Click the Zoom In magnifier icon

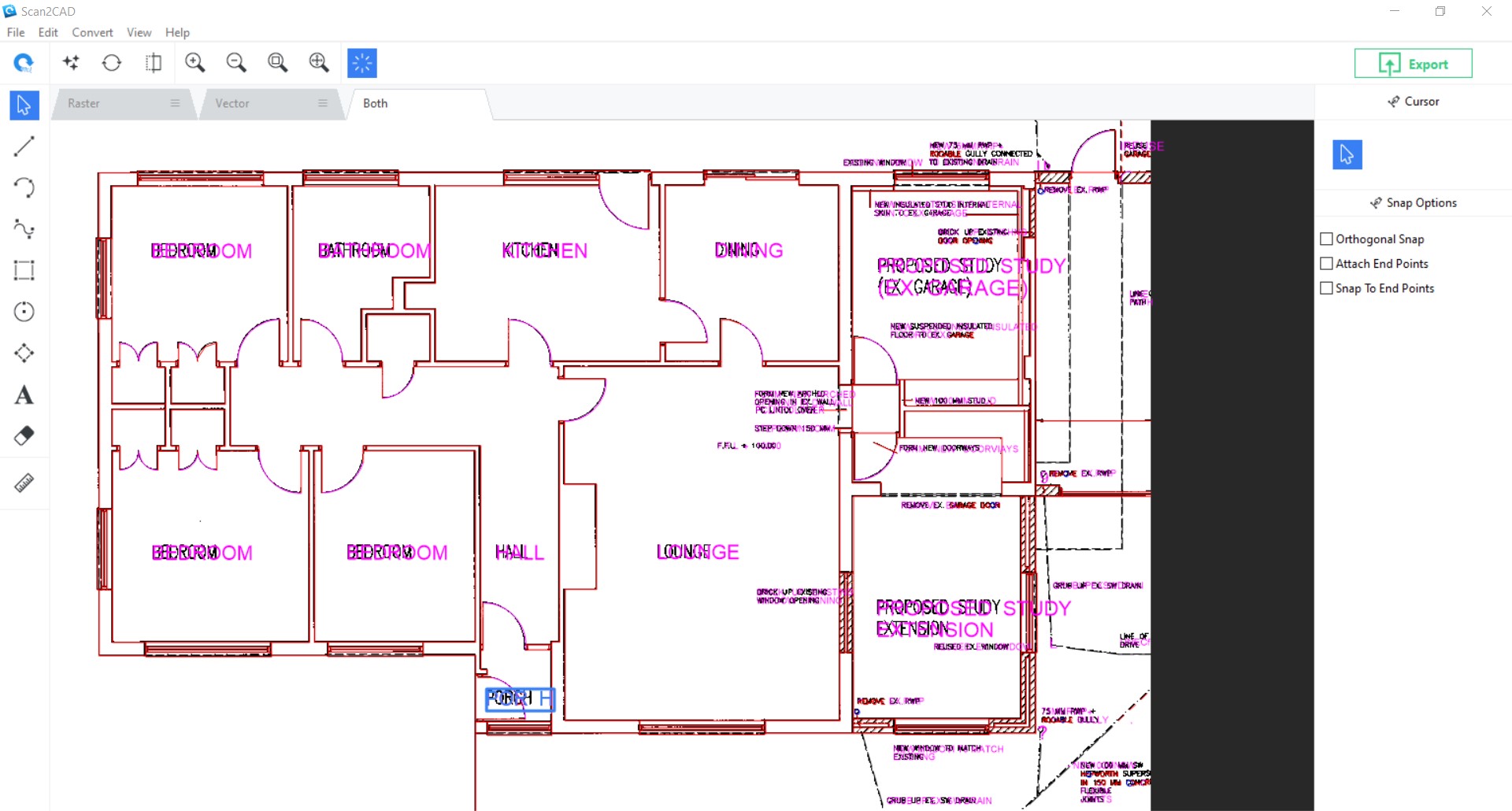point(195,62)
